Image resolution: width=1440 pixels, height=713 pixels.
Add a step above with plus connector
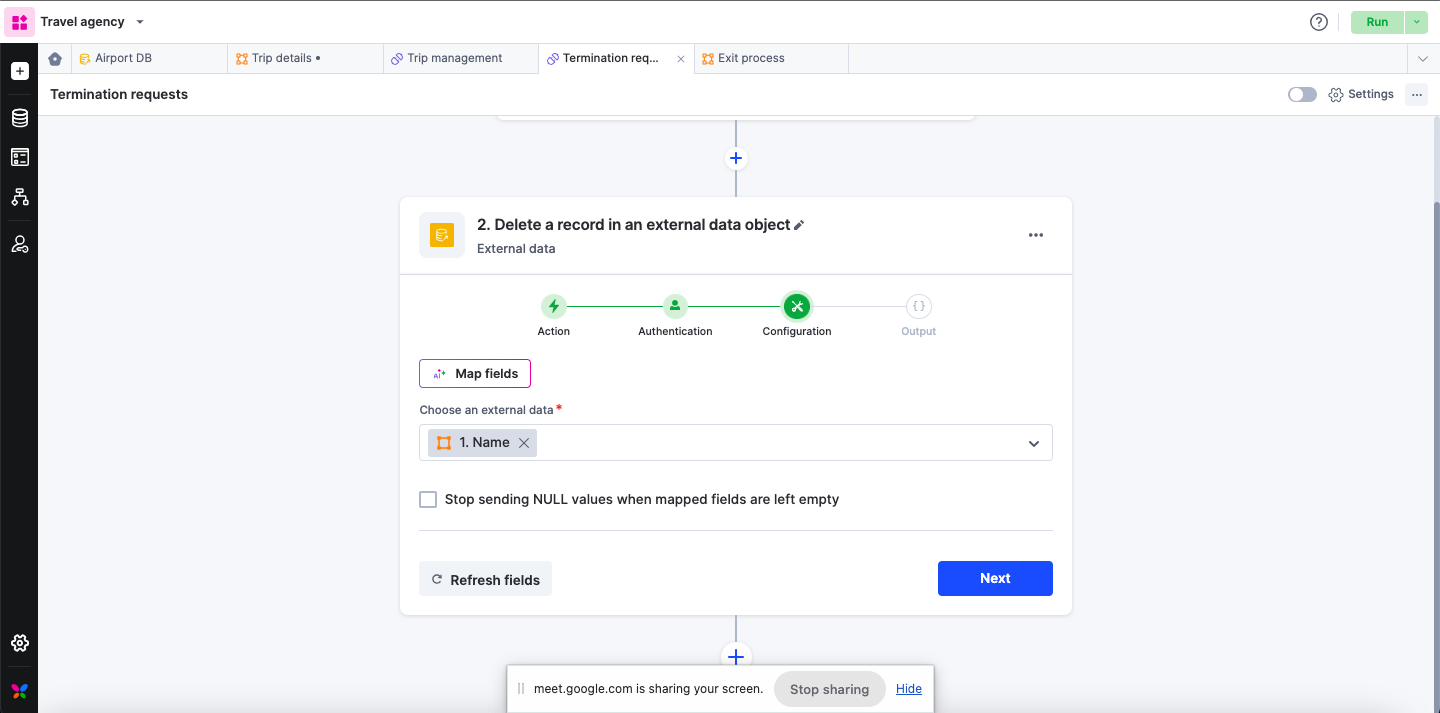point(736,158)
